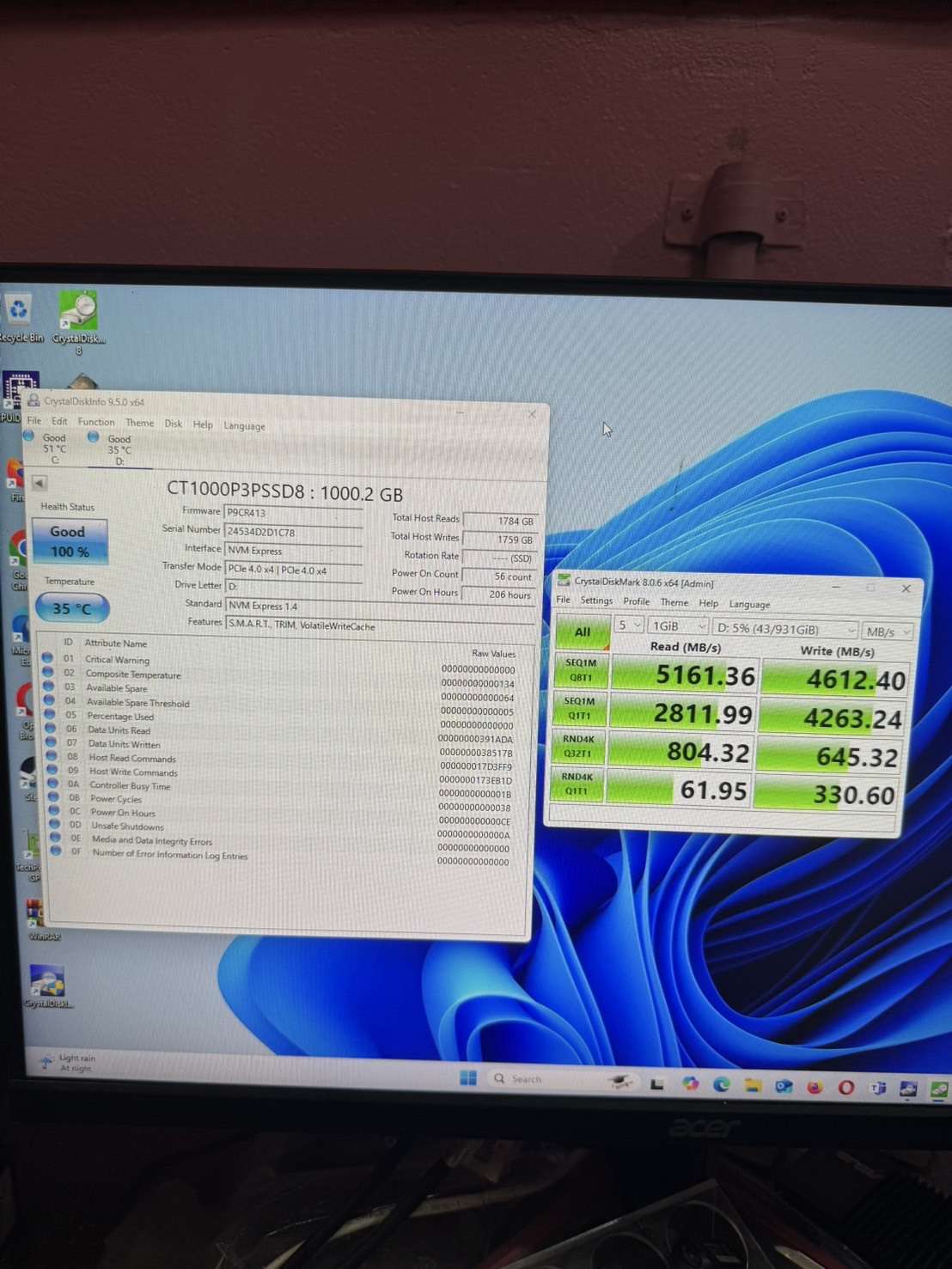
Task: Run the RND4K Q1T1 test
Action: (x=577, y=784)
